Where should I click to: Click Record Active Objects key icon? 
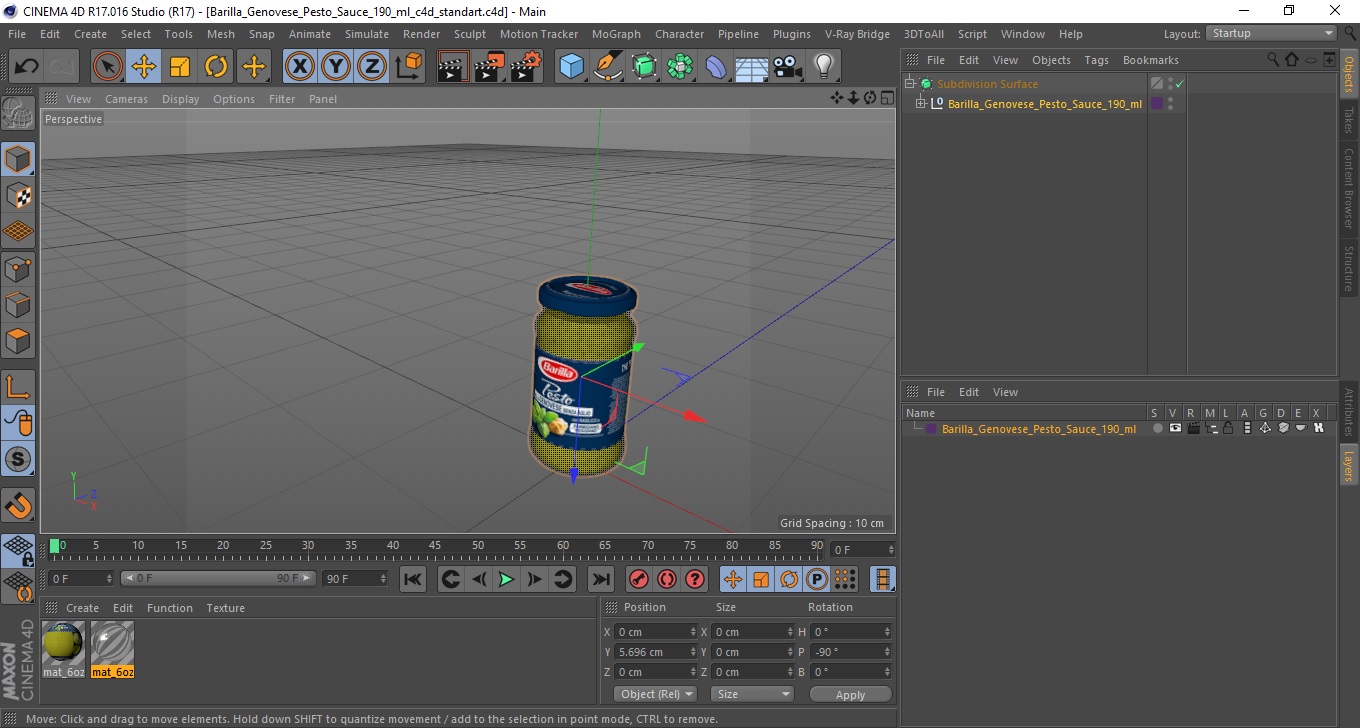pos(638,579)
